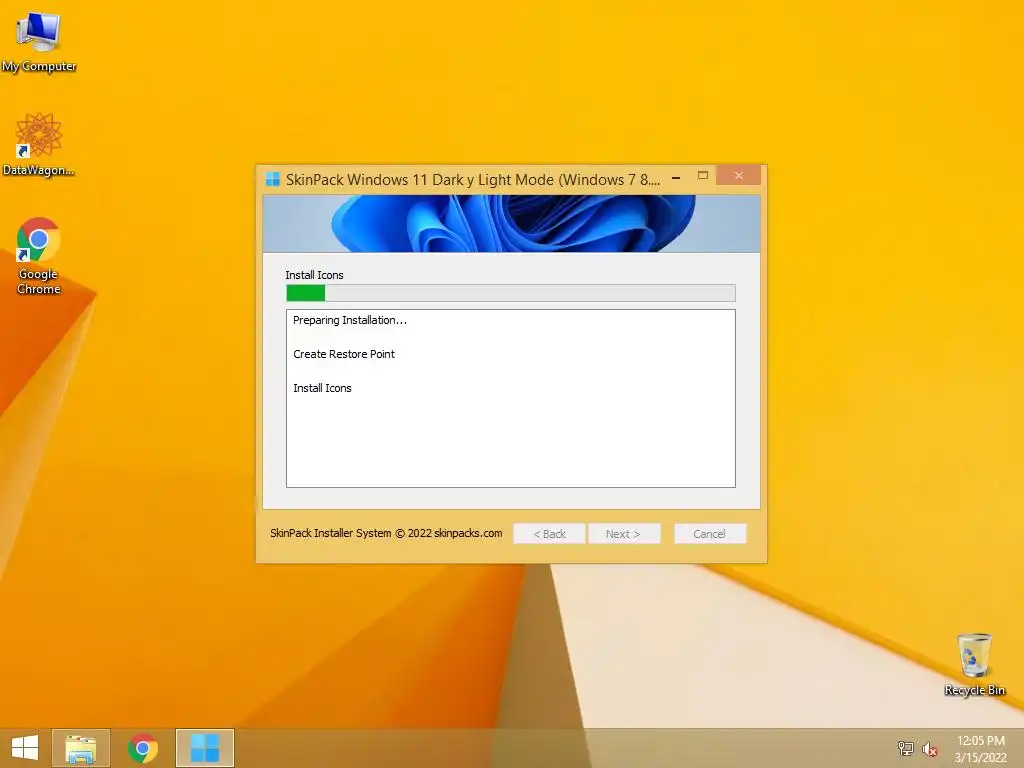
Task: Click the 'Install Icons' status label above progress bar
Action: point(314,275)
